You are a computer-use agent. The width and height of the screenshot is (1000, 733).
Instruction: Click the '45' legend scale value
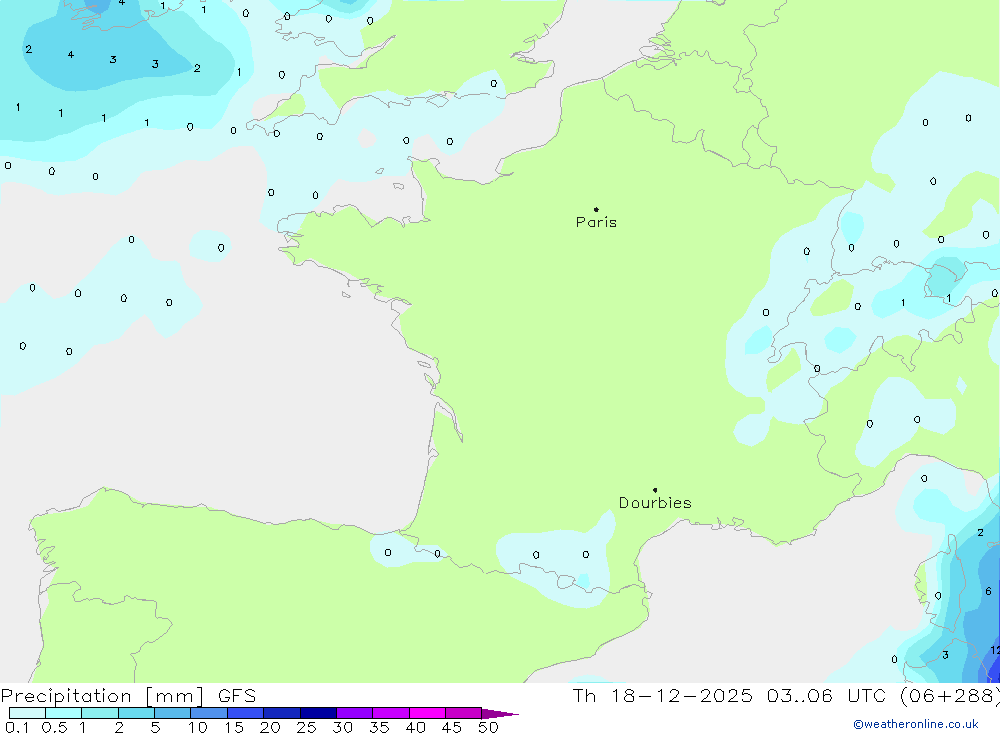click(x=452, y=727)
